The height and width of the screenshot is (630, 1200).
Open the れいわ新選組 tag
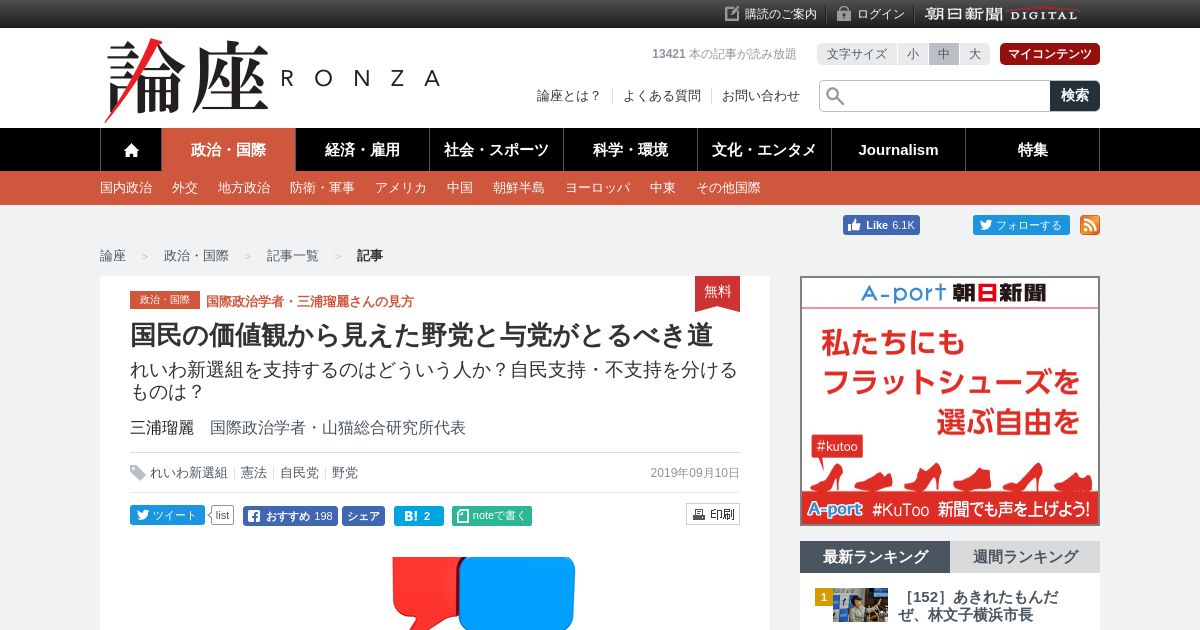189,473
